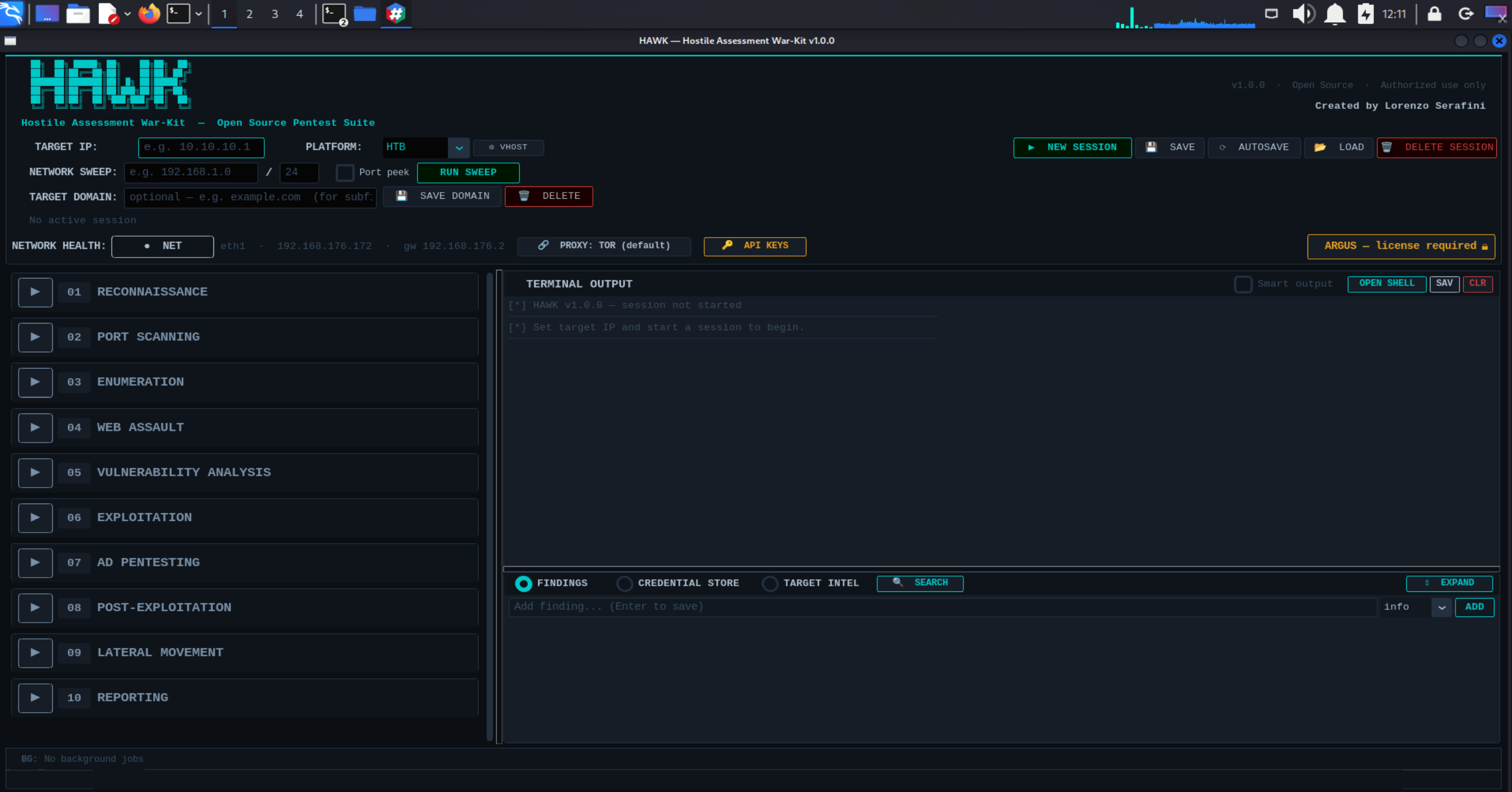Toggle the Smart output checkbox

pos(1243,284)
